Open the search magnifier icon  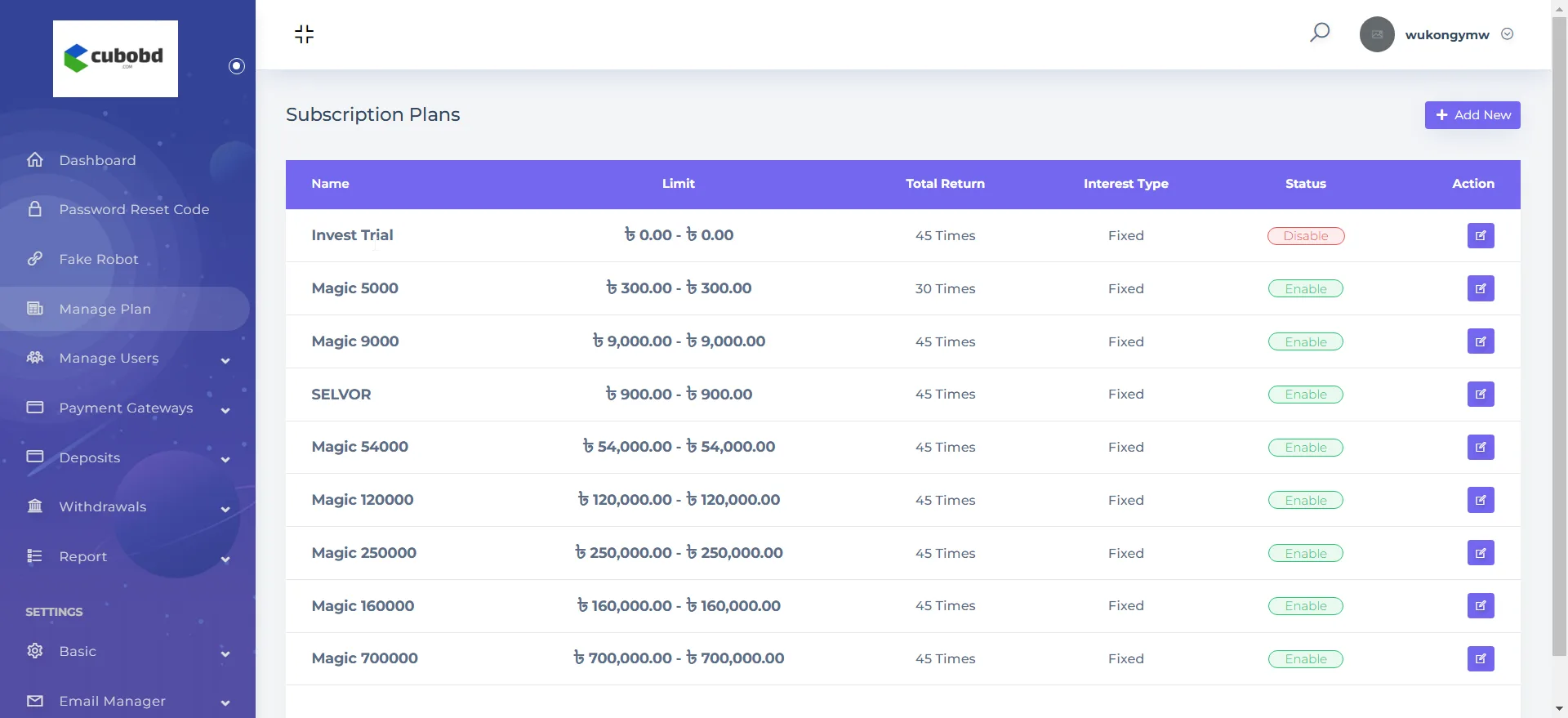(x=1320, y=33)
